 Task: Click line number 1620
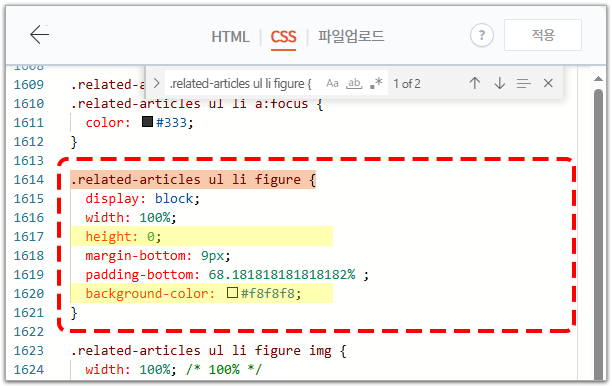(29, 294)
